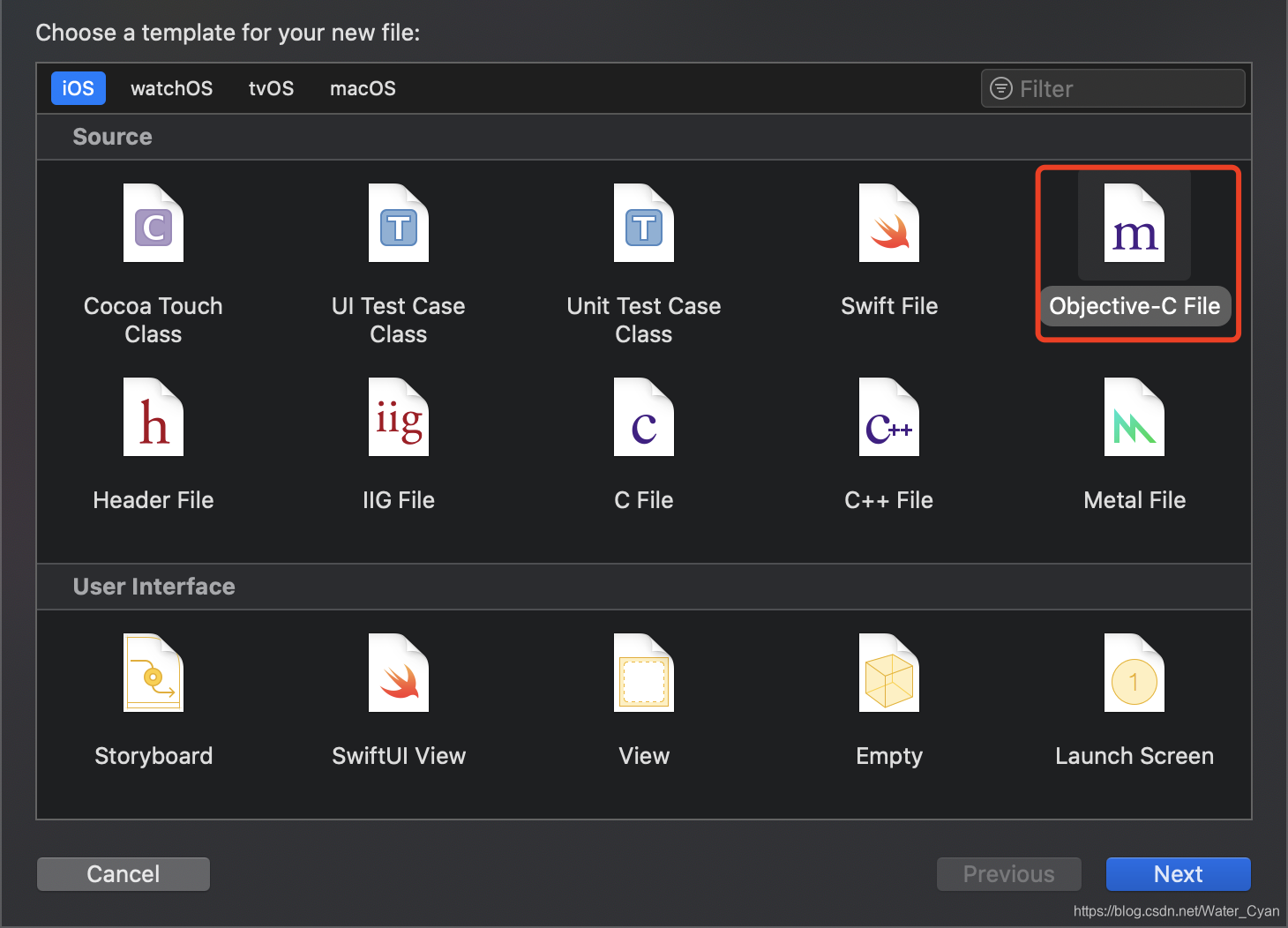Click the 'Cocoa Touch Class' label
The width and height of the screenshot is (1288, 928).
[154, 320]
